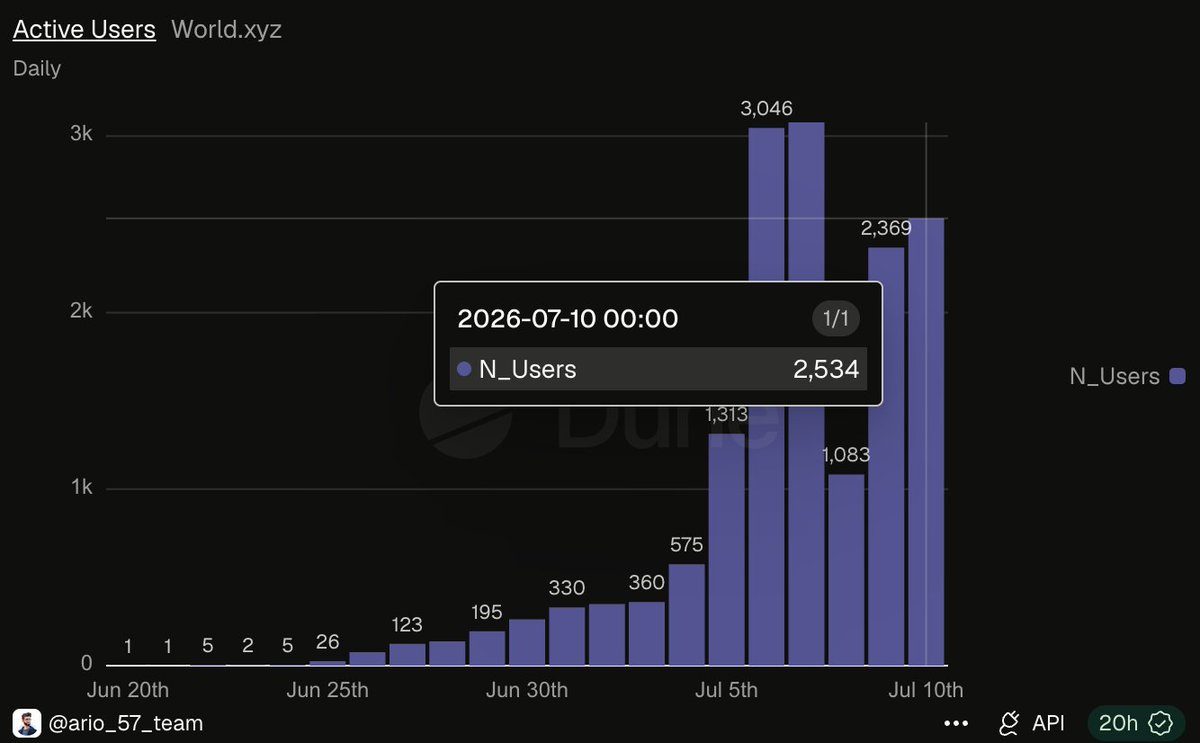
Task: Click the tooltip date 2026-07-10 00:00
Action: tap(567, 319)
